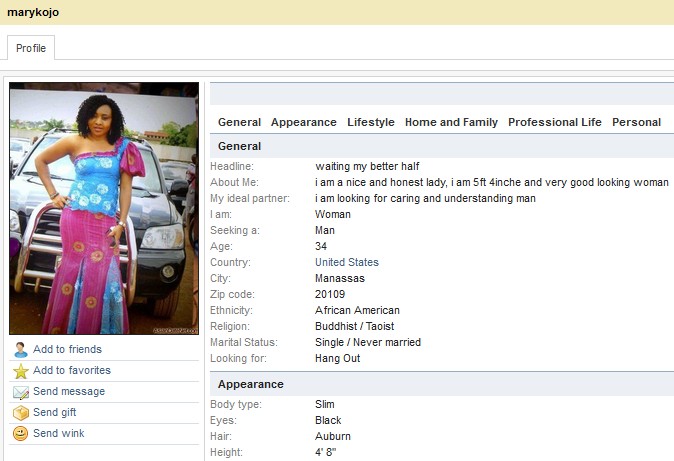Click the smiley wink icon
674x461 pixels.
(20, 433)
